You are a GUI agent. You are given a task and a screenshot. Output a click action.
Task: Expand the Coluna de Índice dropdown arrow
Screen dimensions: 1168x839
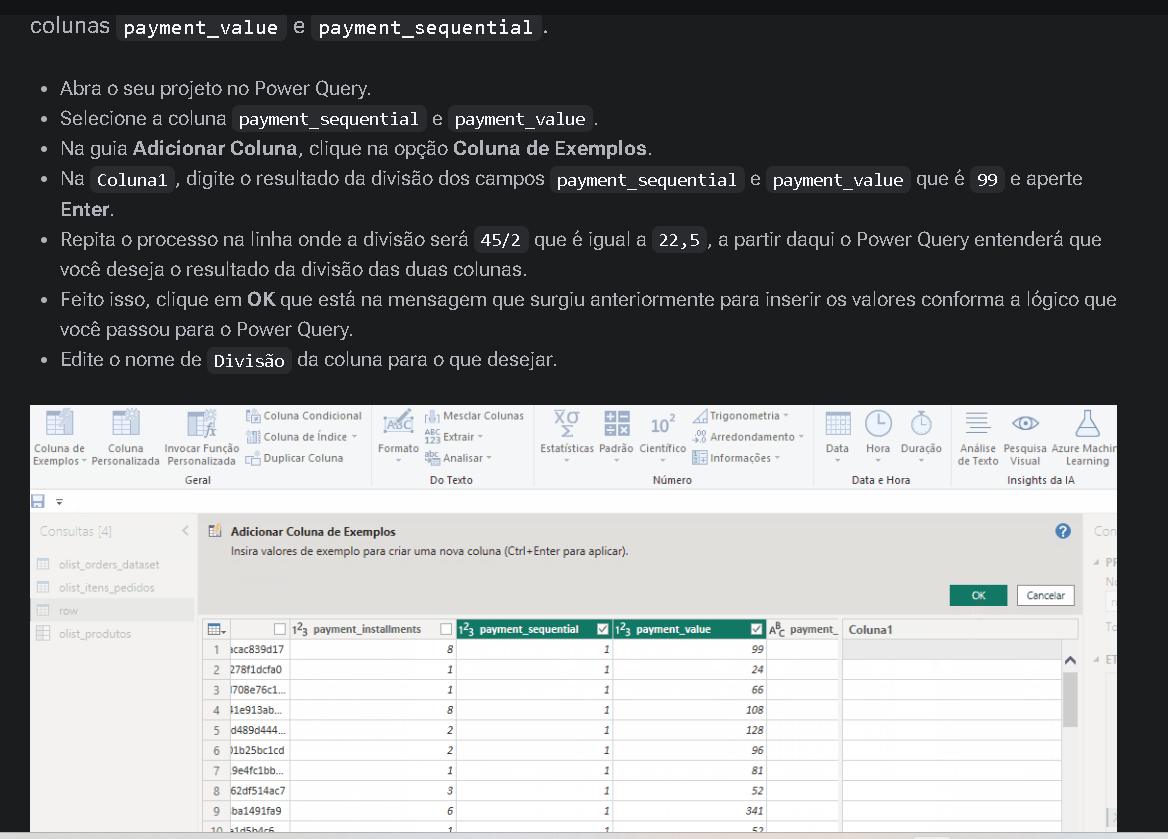click(355, 437)
